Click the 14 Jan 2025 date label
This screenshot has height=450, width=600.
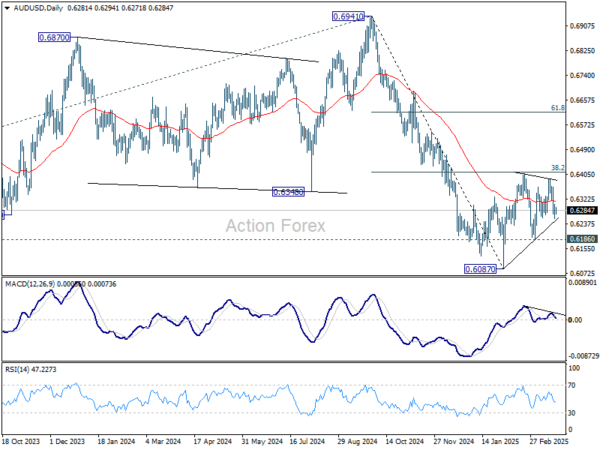click(x=501, y=442)
